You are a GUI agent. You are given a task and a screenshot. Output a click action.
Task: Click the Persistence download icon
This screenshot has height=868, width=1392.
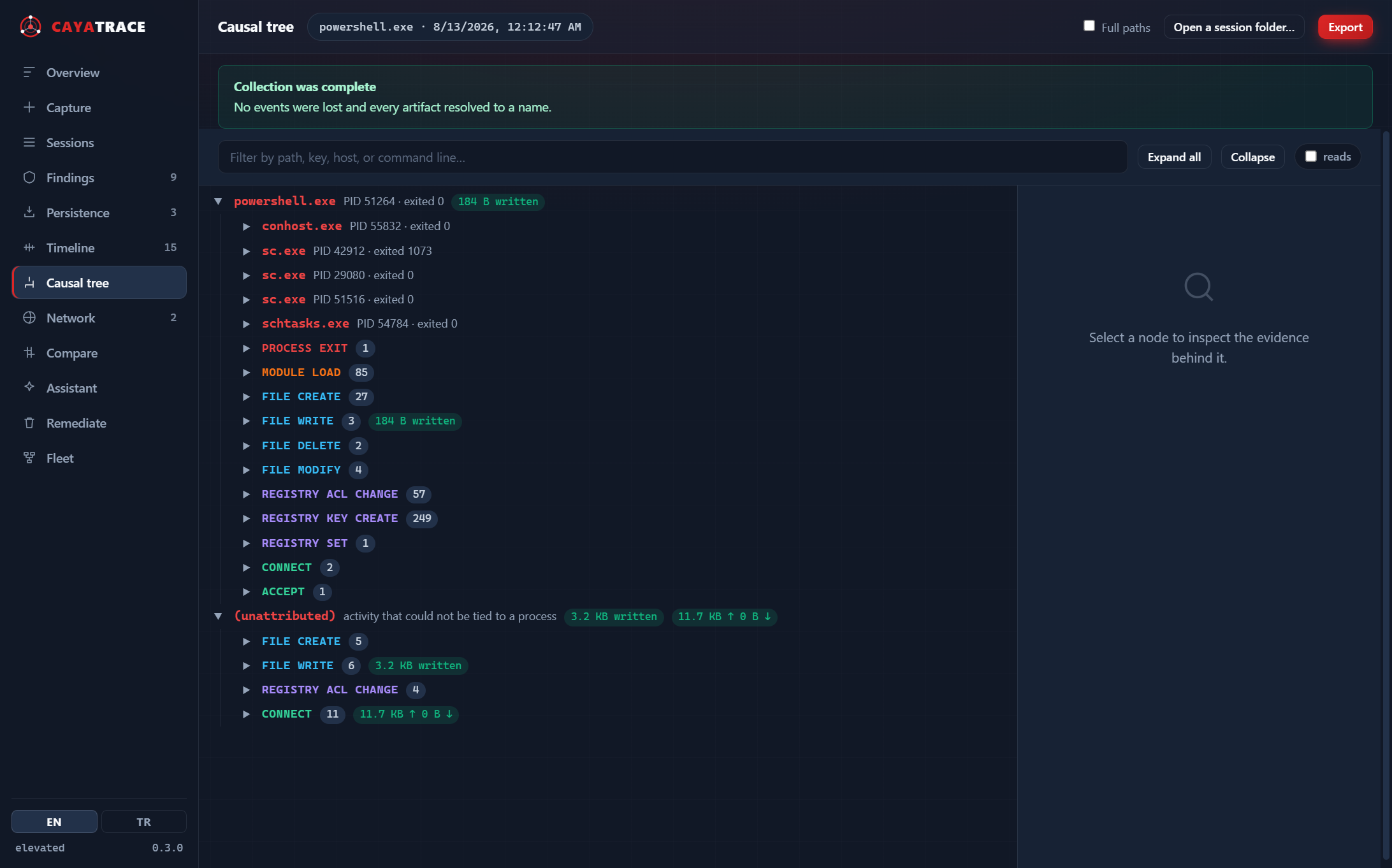(x=29, y=212)
